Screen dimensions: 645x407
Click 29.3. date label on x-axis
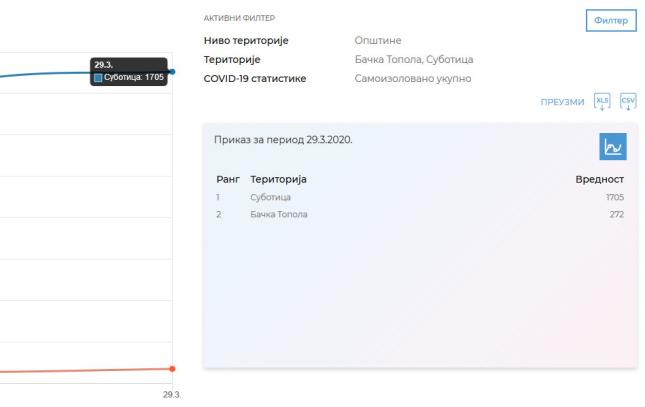[170, 395]
